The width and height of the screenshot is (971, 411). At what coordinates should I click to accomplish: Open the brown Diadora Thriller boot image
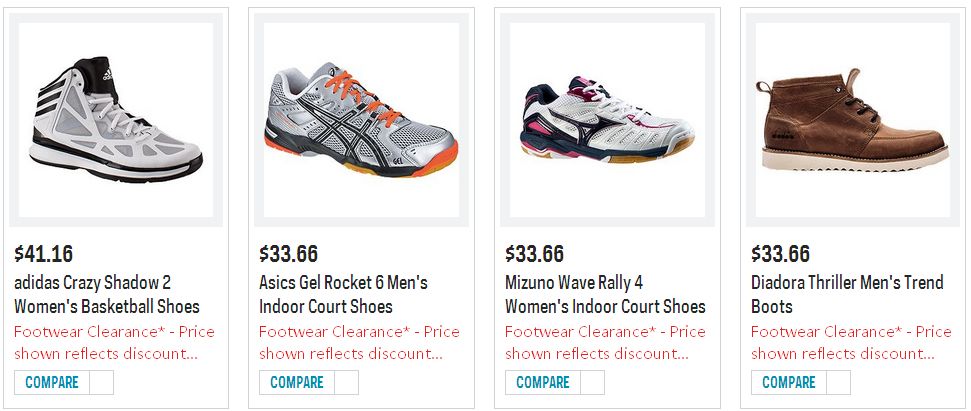853,119
